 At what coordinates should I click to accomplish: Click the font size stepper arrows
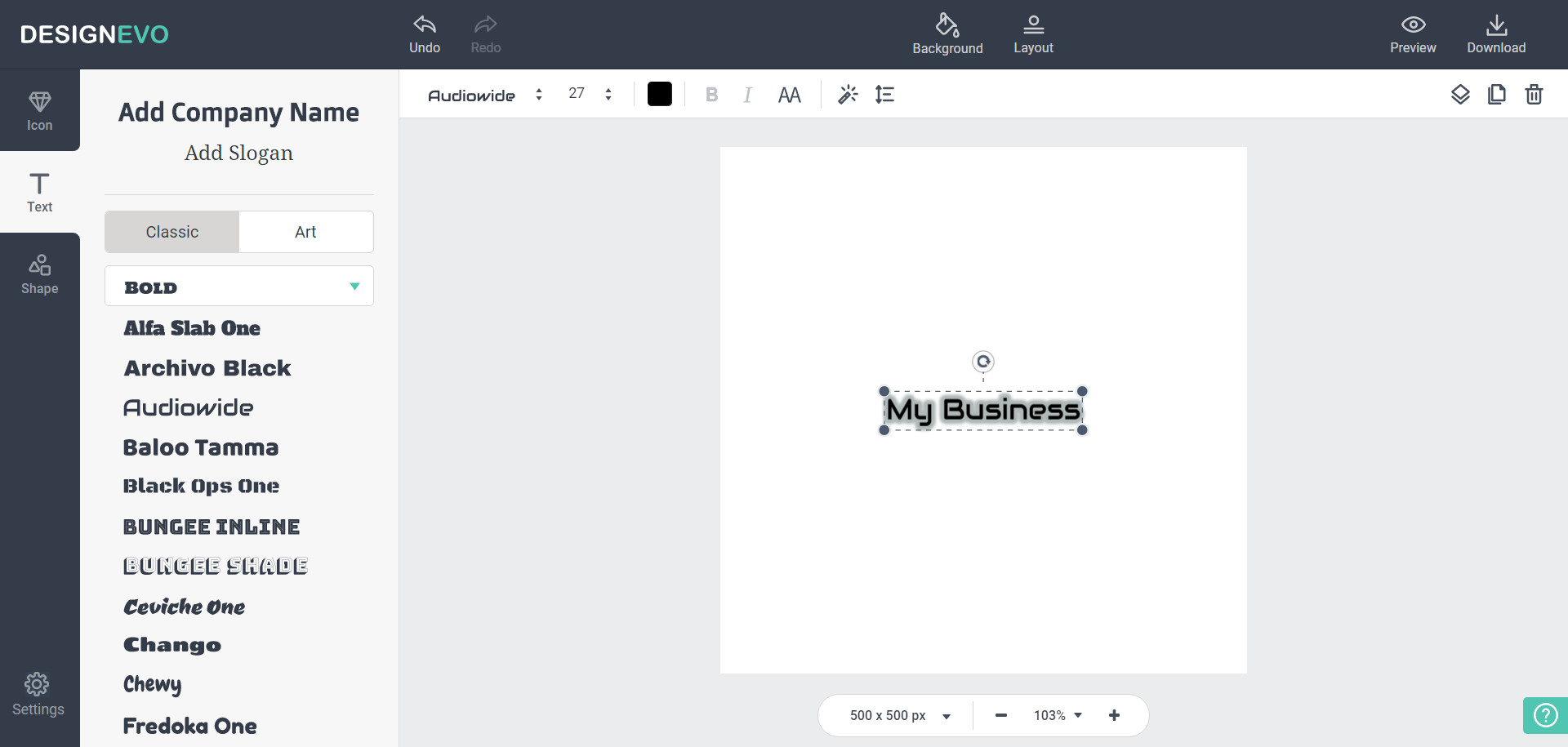[608, 95]
